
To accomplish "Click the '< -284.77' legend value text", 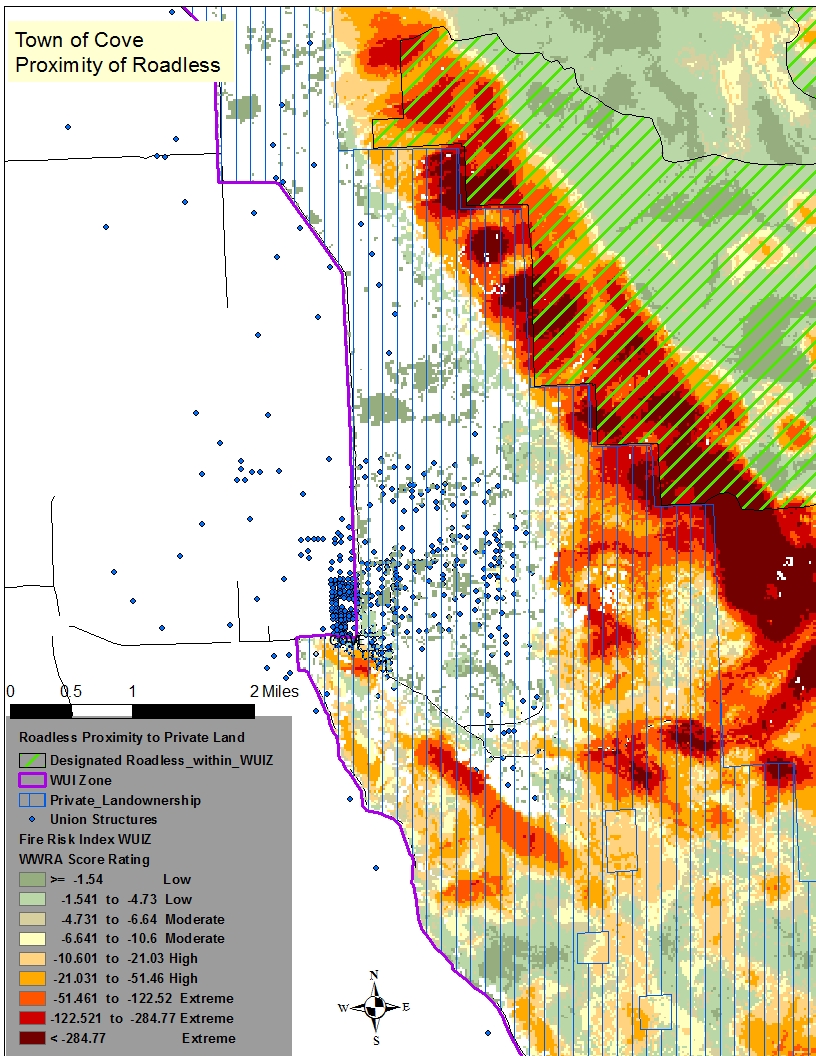I will point(78,1038).
